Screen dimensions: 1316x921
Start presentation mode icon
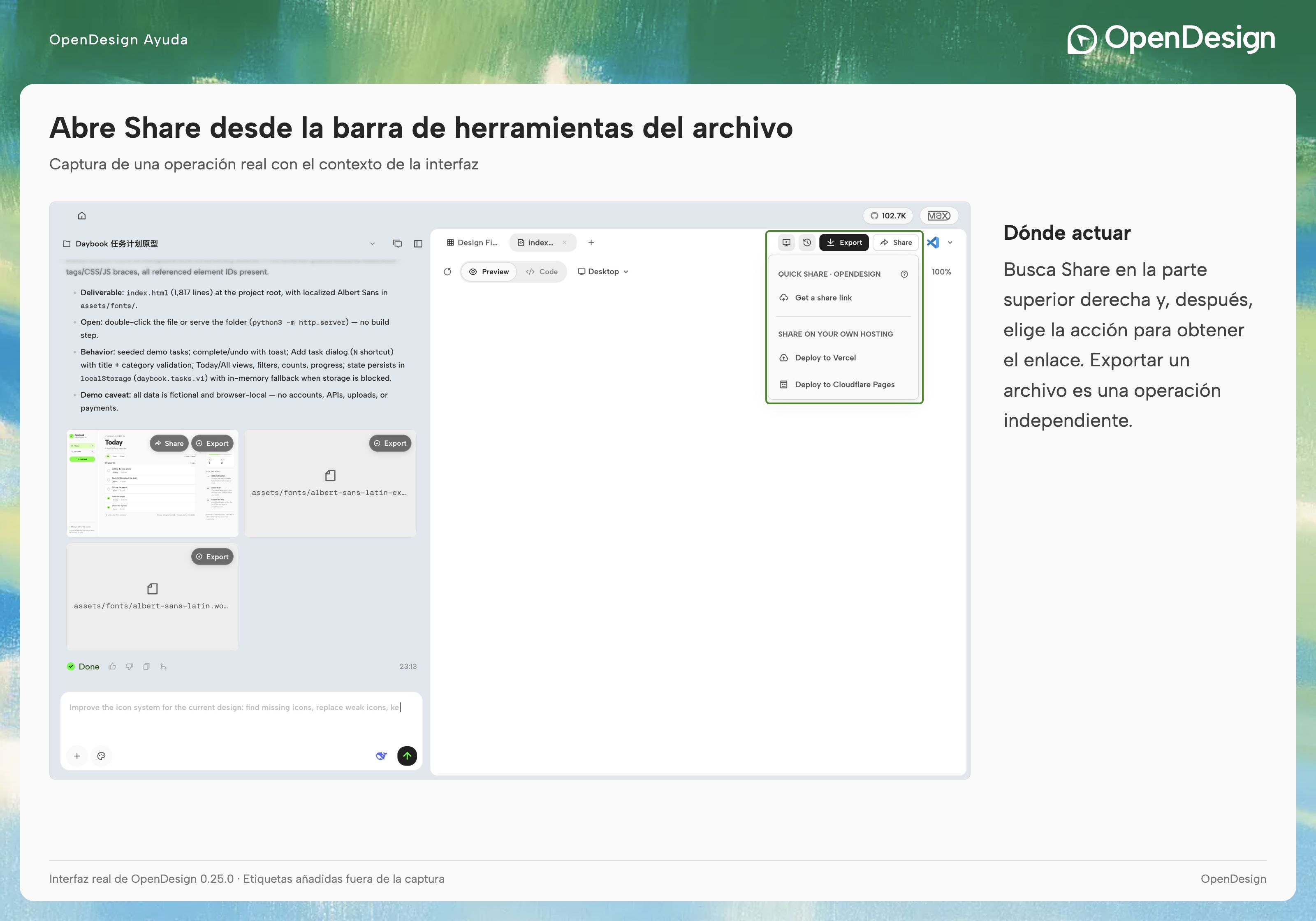point(786,243)
